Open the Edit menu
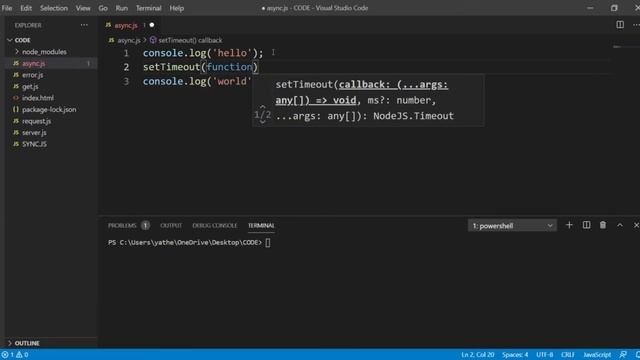Screen dimensions: 640x360 [26, 8]
